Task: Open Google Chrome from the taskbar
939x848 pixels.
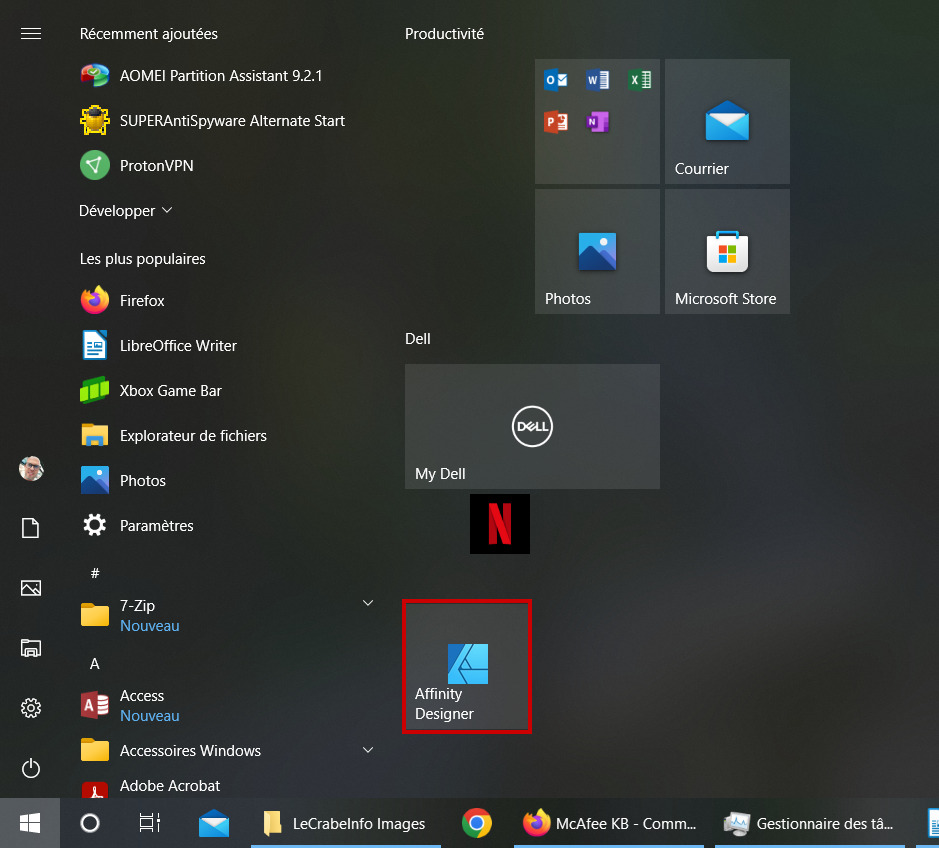Action: (477, 823)
